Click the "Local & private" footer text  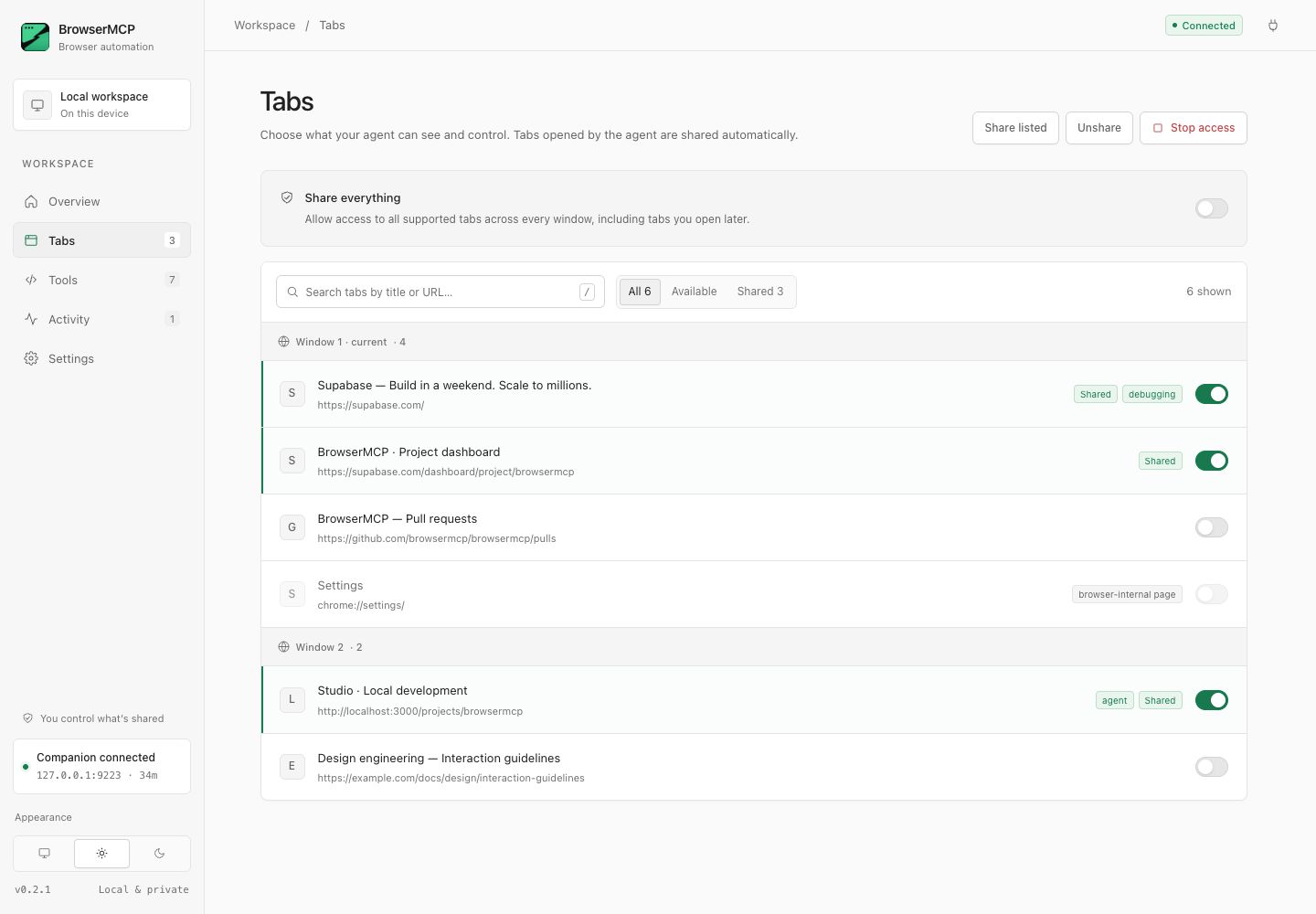(143, 889)
